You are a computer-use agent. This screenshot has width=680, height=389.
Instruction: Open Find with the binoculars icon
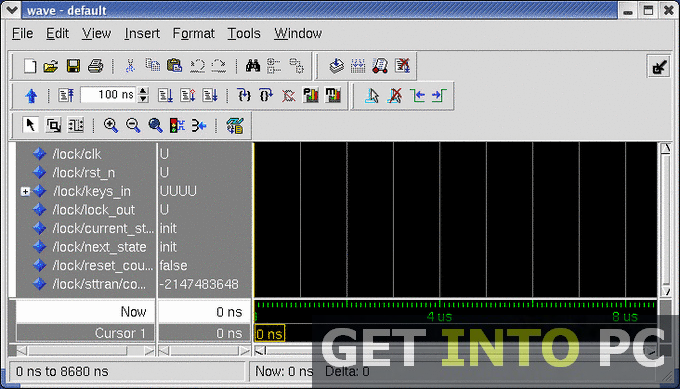[253, 65]
